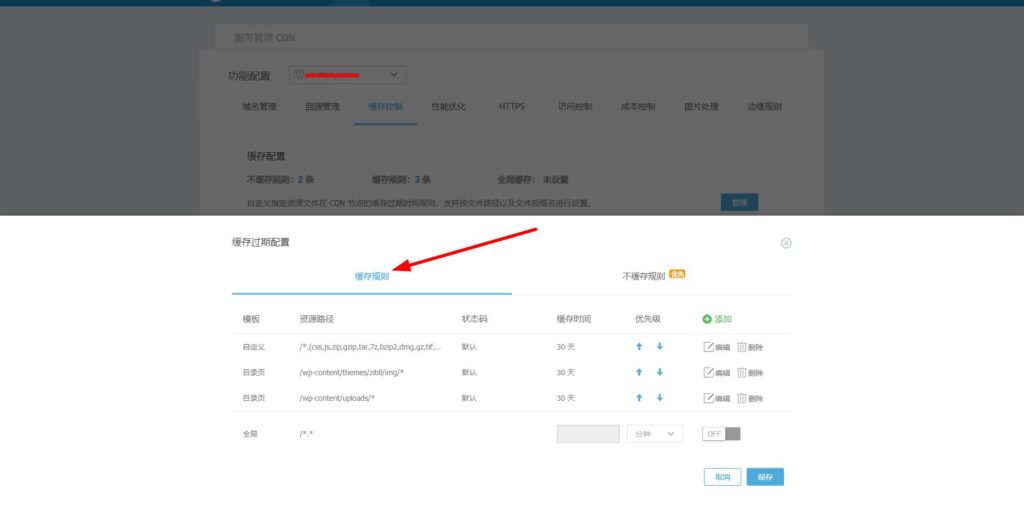Viewport: 1024px width, 507px height.
Task: Click the 模板 column header
Action: point(251,319)
